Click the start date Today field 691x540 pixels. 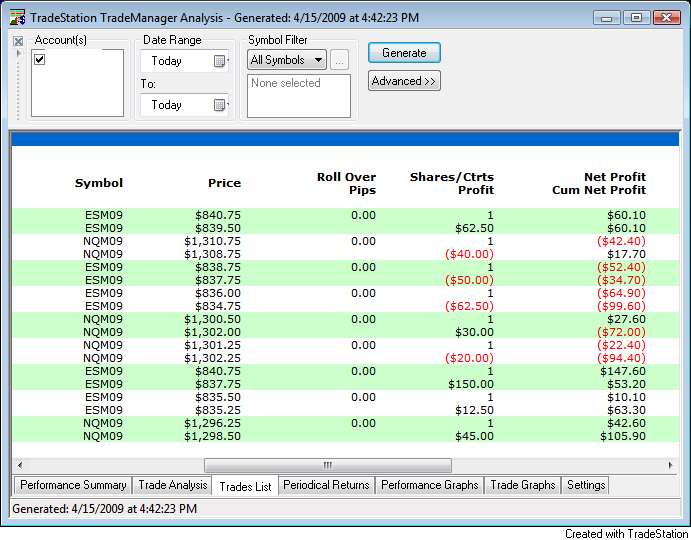click(x=184, y=61)
